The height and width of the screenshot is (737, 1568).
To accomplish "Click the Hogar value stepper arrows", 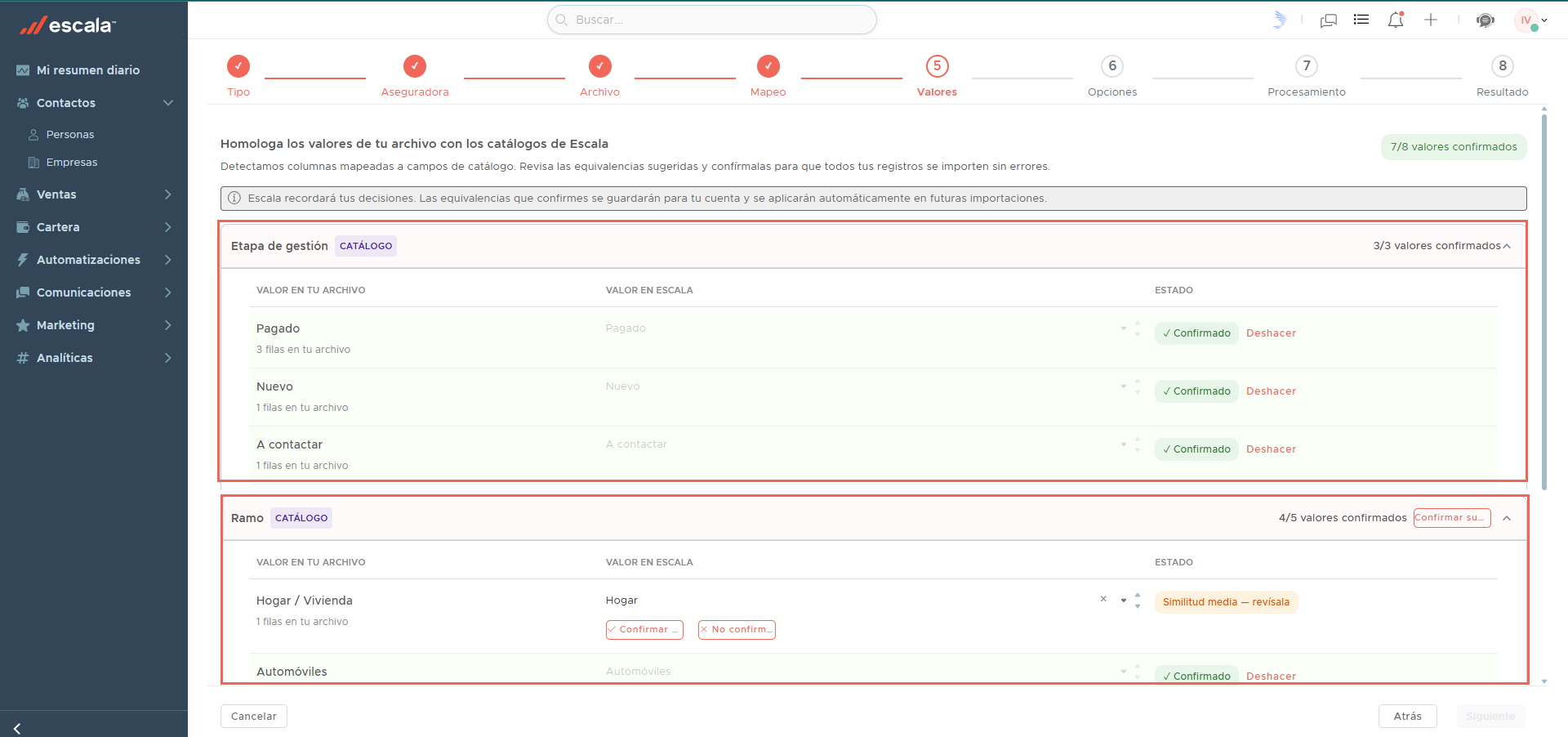I will (x=1138, y=601).
